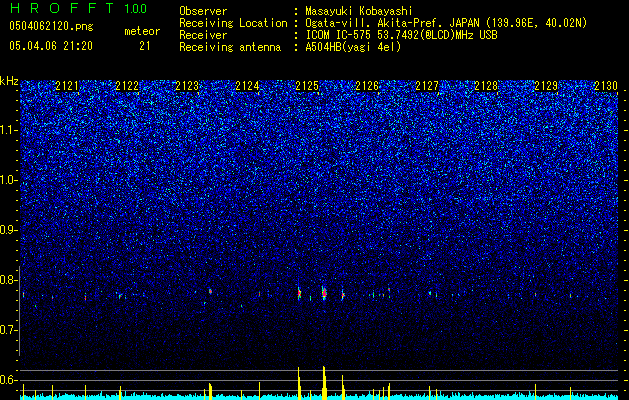Click the 1.1 frequency axis tick label
This screenshot has height=400, width=629.
[x=9, y=131]
